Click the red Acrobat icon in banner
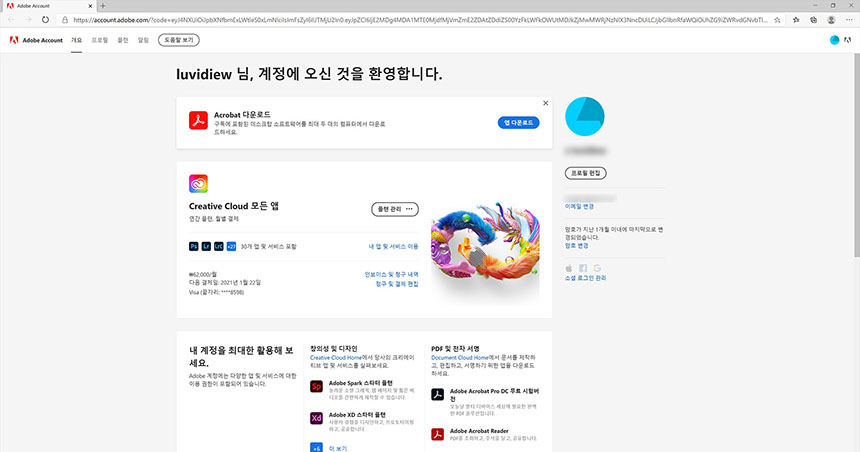Image resolution: width=860 pixels, height=452 pixels. 198,120
